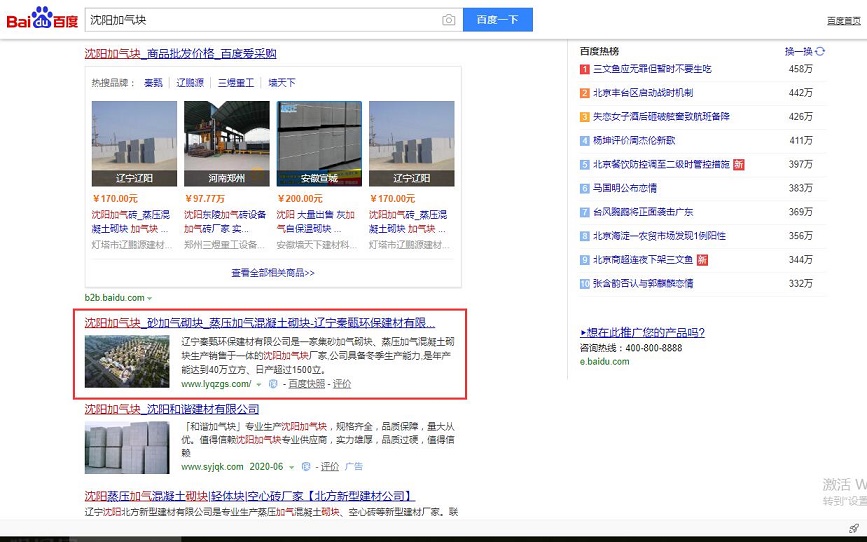Click the Baidu logo
Image resolution: width=867 pixels, height=542 pixels.
coord(42,18)
